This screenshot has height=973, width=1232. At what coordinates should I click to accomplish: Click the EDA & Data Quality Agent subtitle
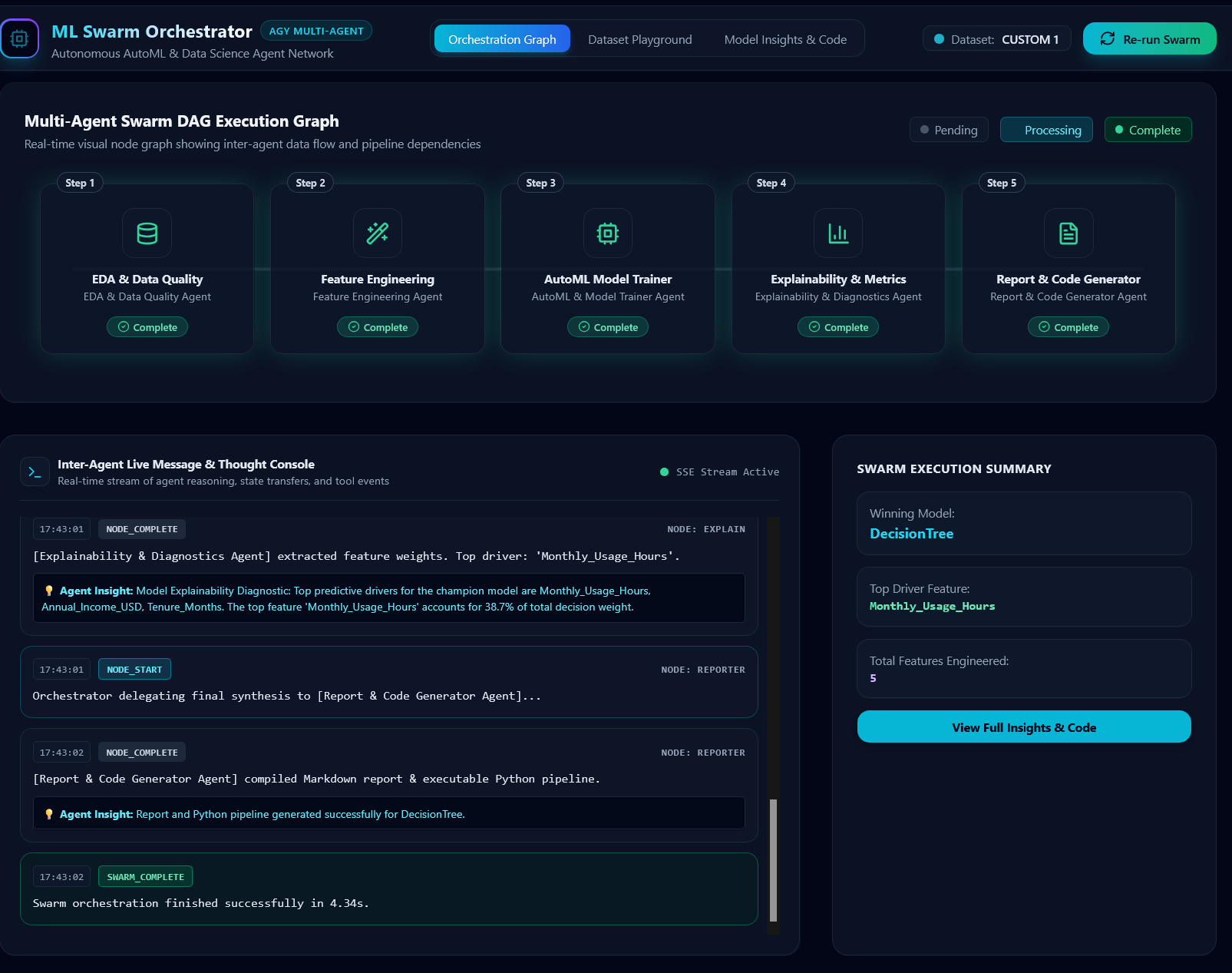click(147, 296)
